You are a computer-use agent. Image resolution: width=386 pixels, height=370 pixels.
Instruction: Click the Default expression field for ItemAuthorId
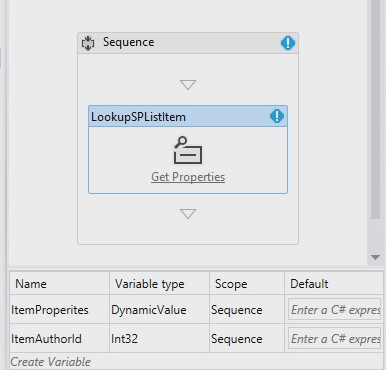coord(334,338)
